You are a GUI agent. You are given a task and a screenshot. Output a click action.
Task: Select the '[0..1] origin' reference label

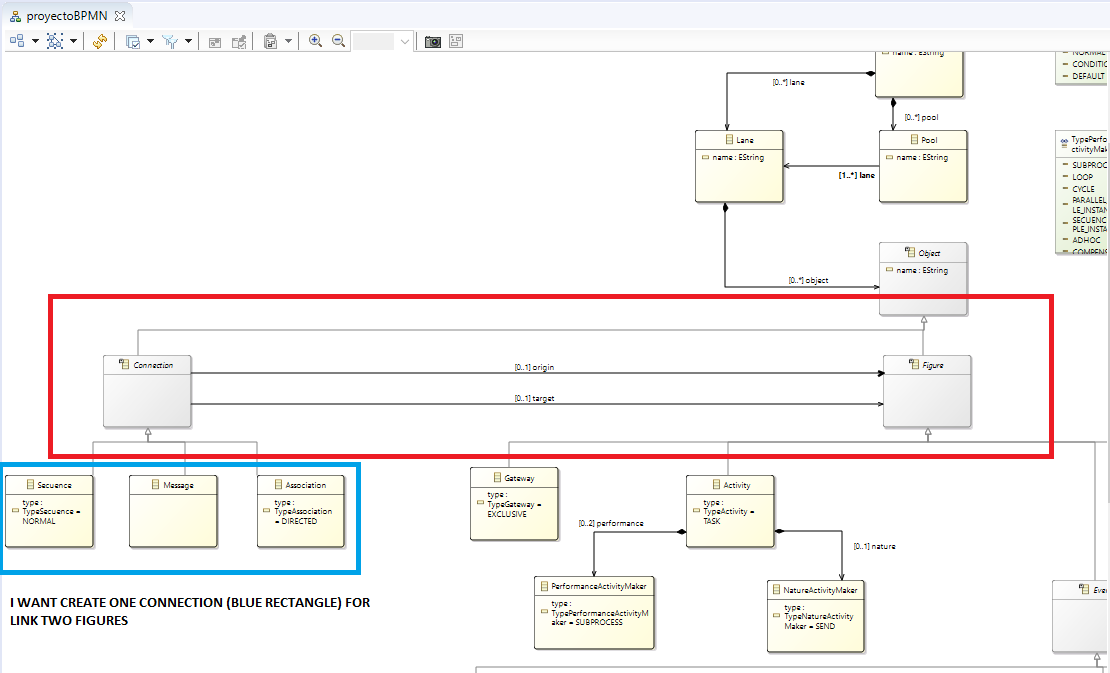(534, 367)
